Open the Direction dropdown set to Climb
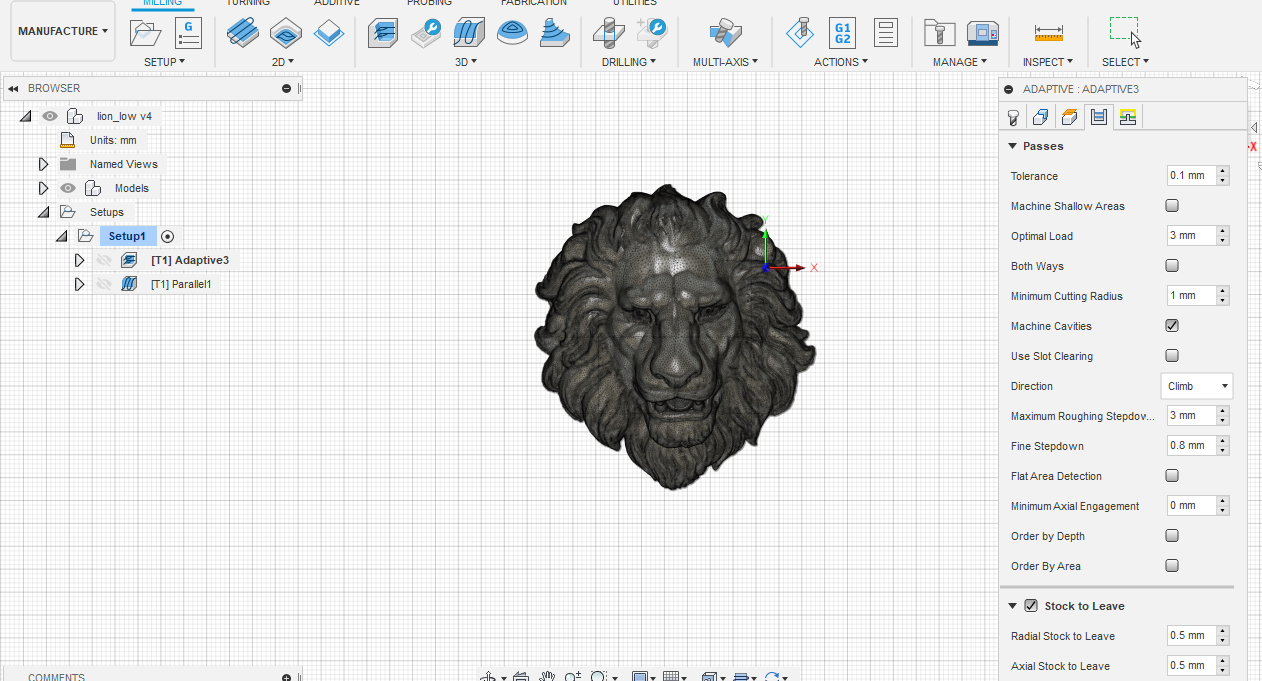 tap(1197, 386)
